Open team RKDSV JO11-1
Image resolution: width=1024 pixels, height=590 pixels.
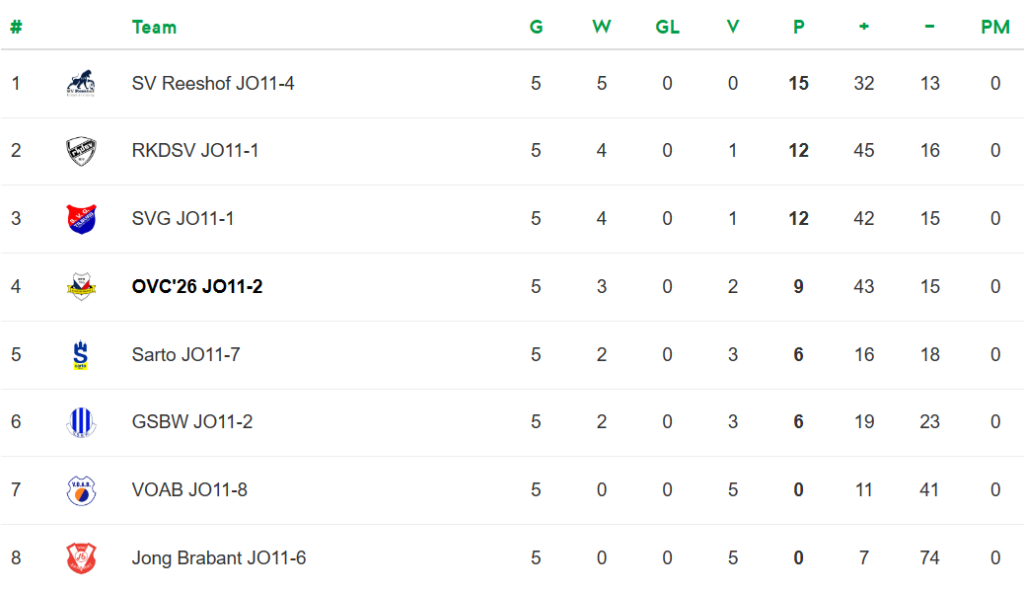195,151
